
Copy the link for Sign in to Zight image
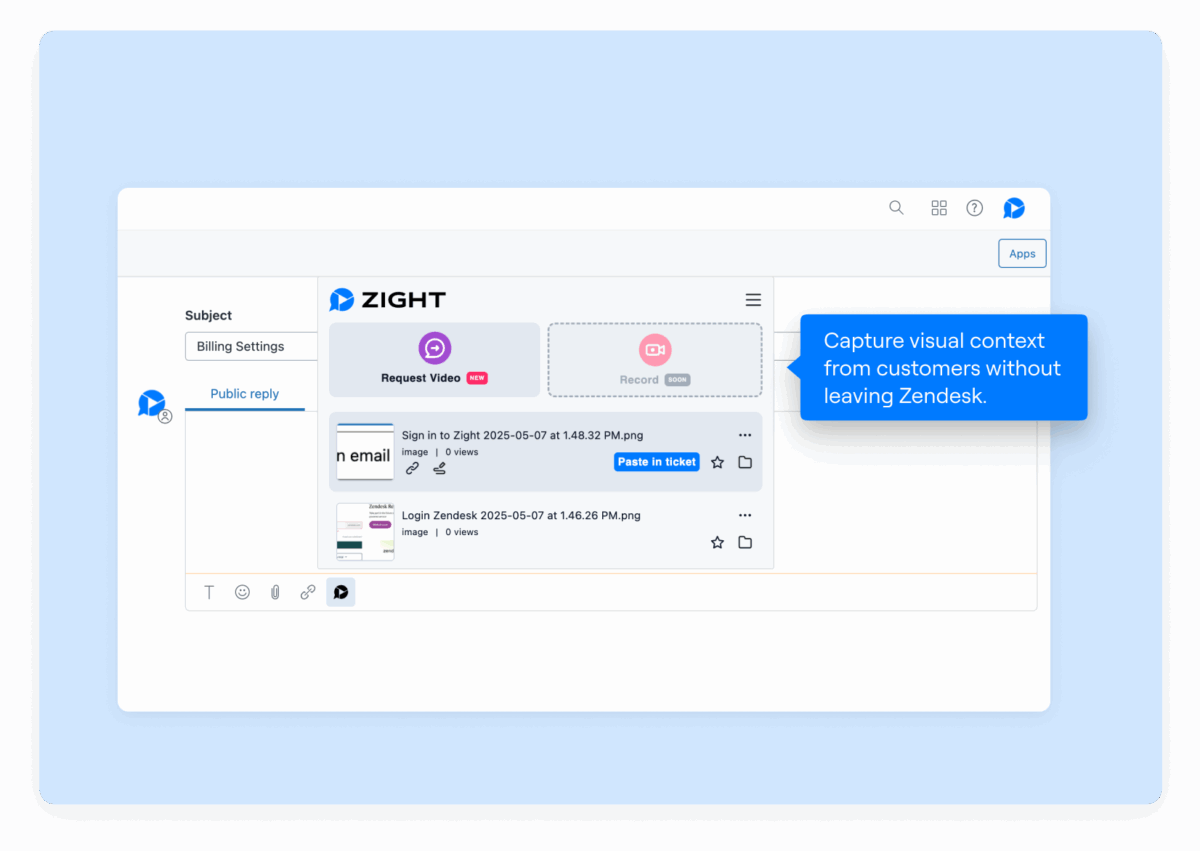412,467
